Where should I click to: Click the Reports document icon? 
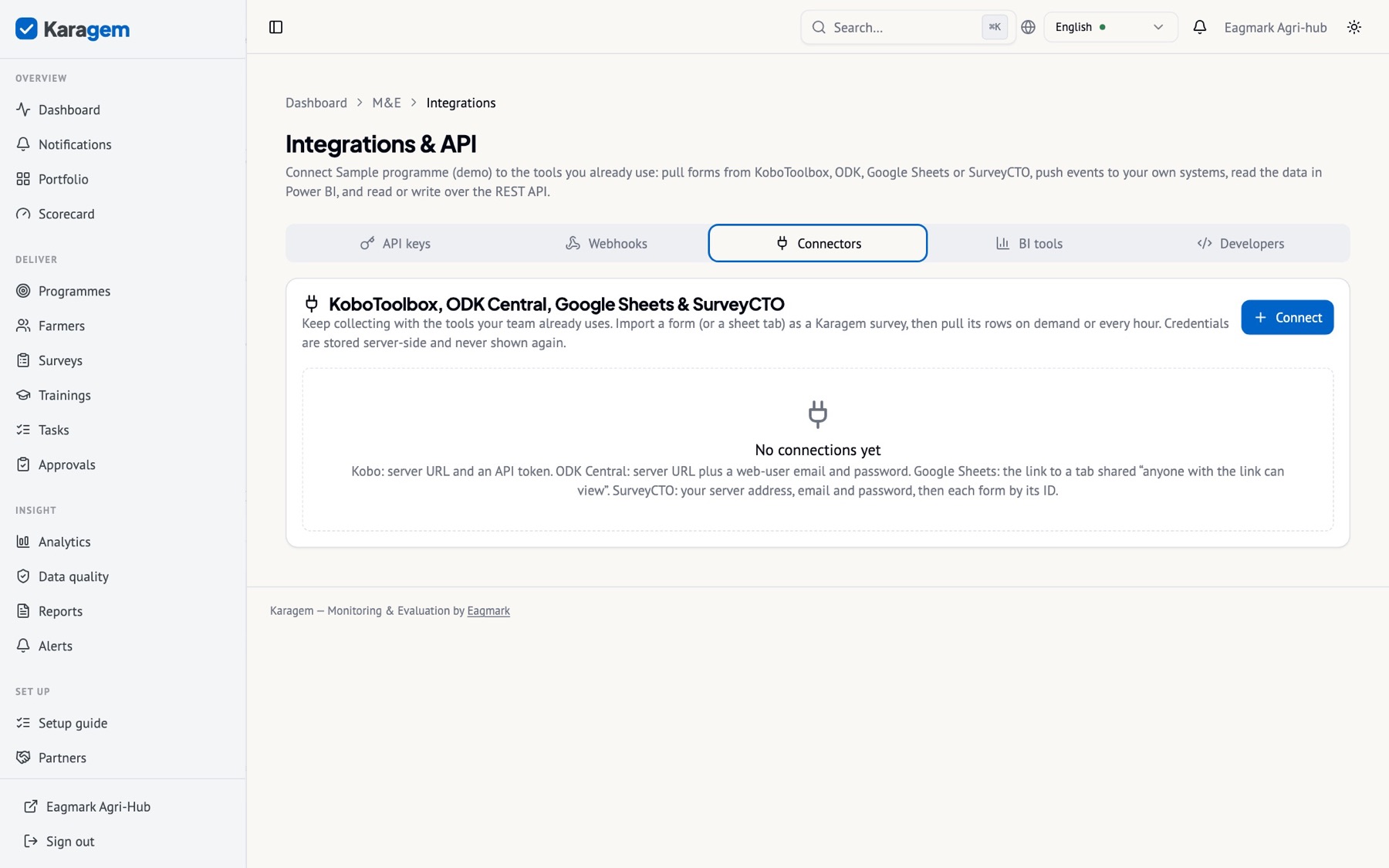coord(23,611)
